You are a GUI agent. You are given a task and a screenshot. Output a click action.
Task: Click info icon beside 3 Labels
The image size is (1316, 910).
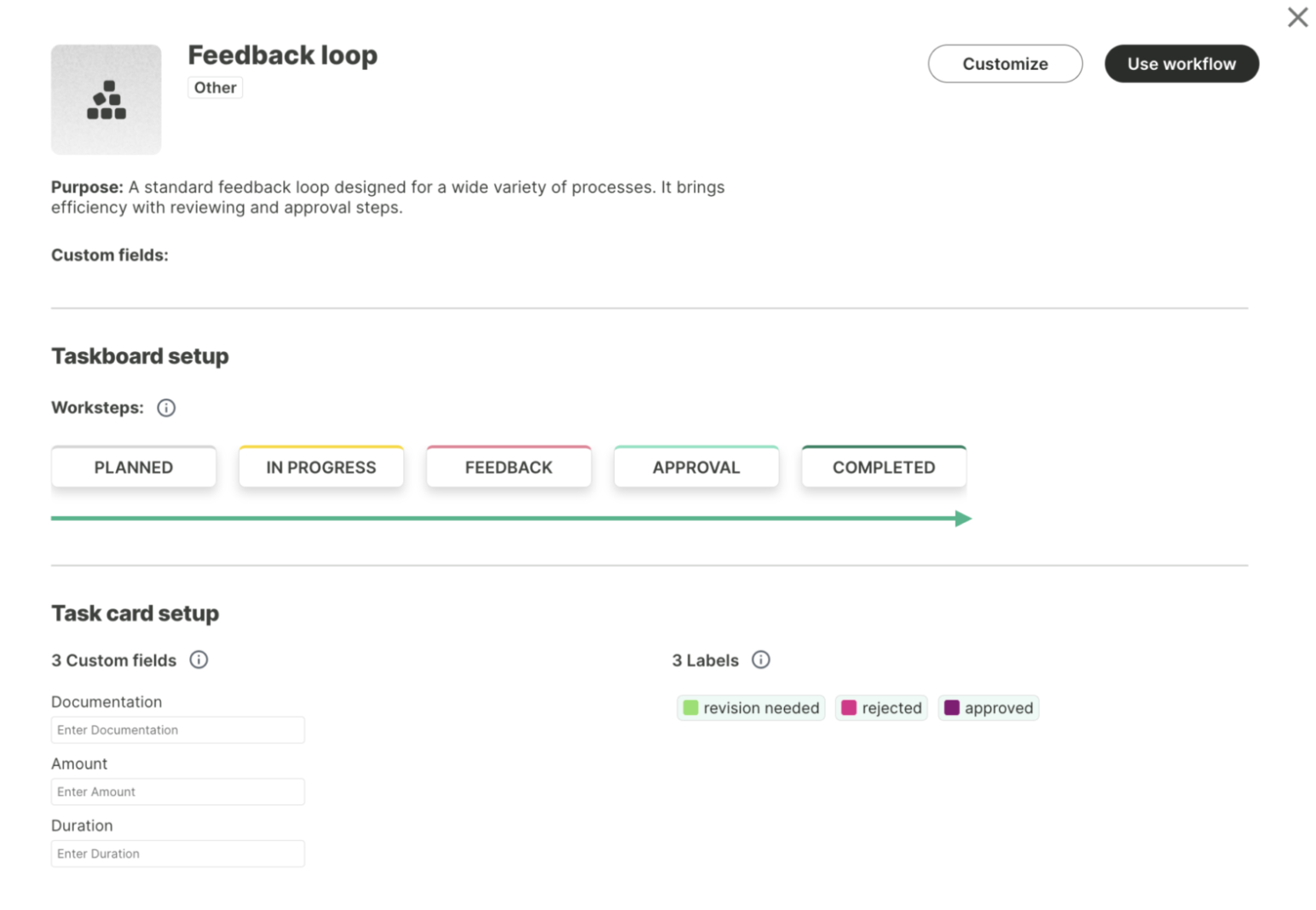(760, 659)
